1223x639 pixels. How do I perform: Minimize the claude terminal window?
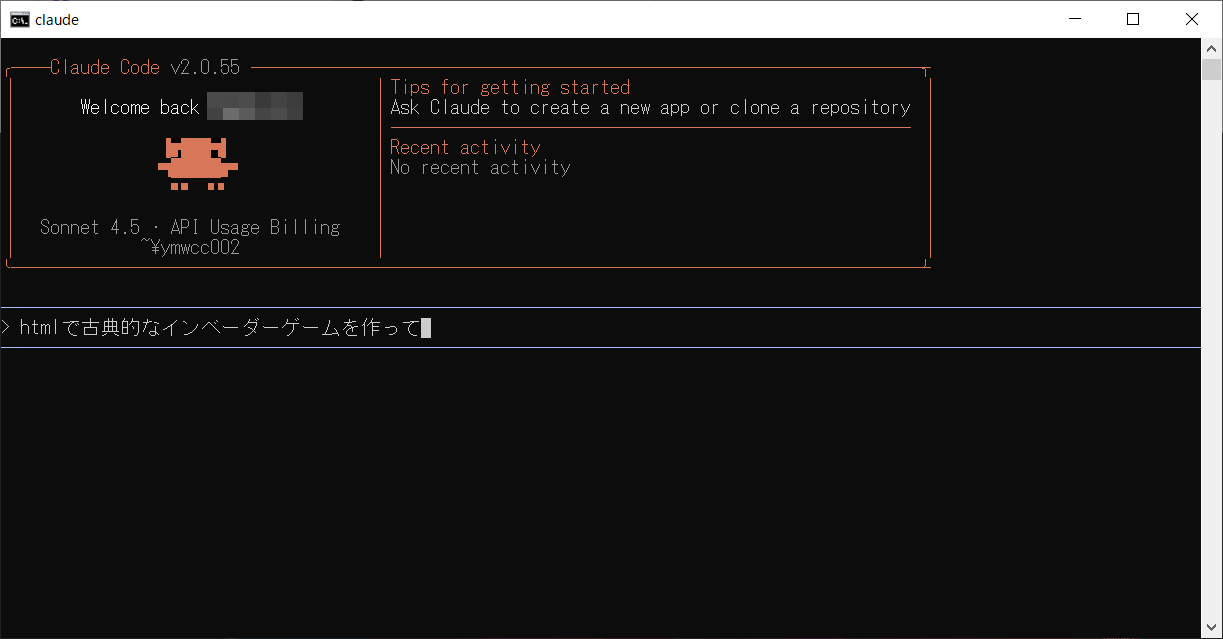tap(1075, 19)
